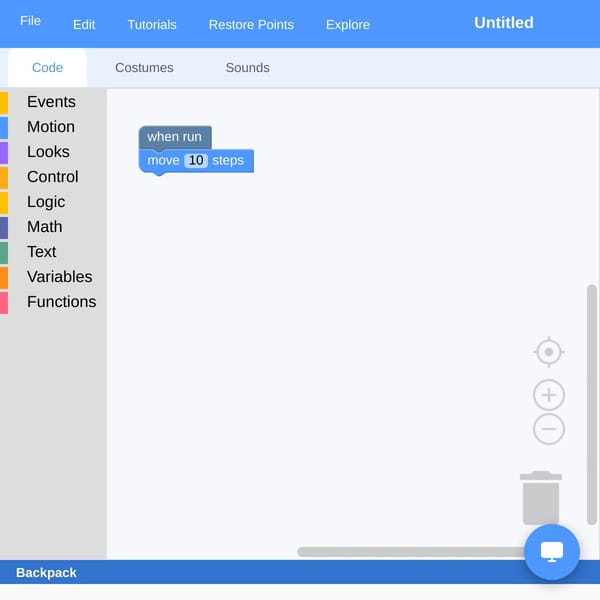Zoom in using the plus icon
This screenshot has height=600, width=600.
click(549, 395)
